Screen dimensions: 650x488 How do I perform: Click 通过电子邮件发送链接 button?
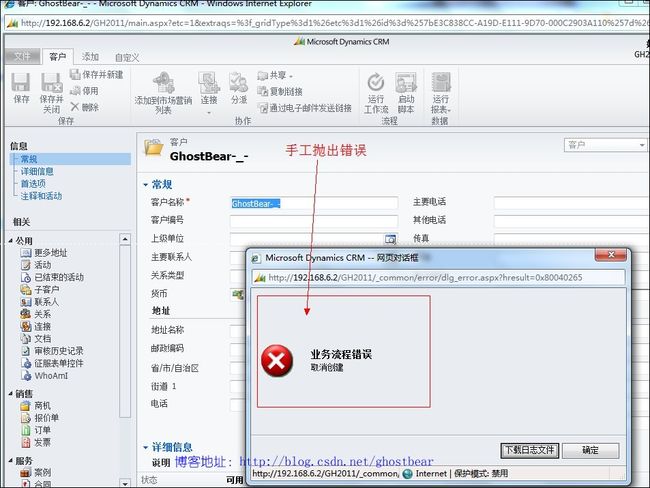(x=305, y=108)
